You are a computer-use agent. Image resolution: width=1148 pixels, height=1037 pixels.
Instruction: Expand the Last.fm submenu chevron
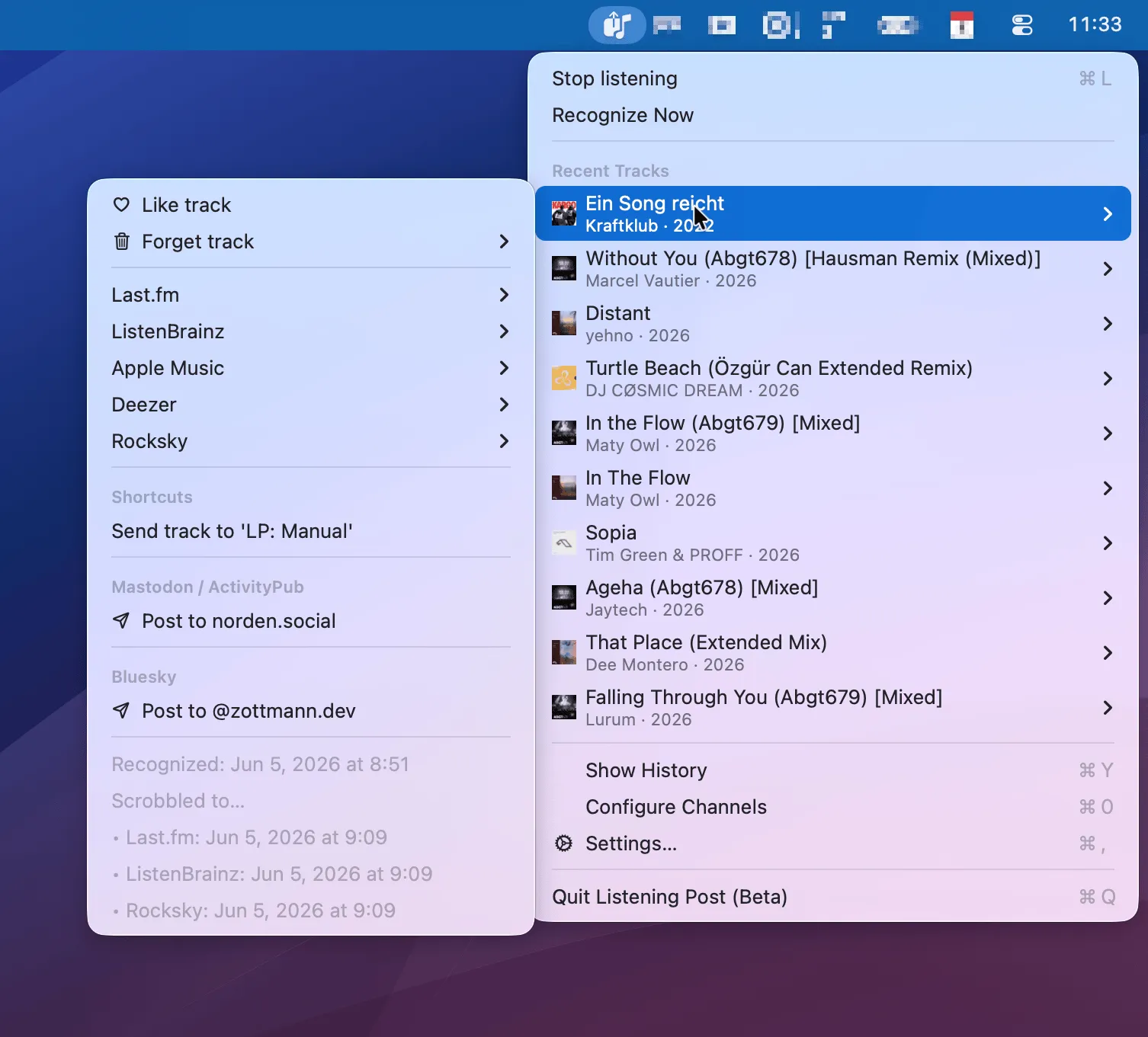[x=504, y=295]
